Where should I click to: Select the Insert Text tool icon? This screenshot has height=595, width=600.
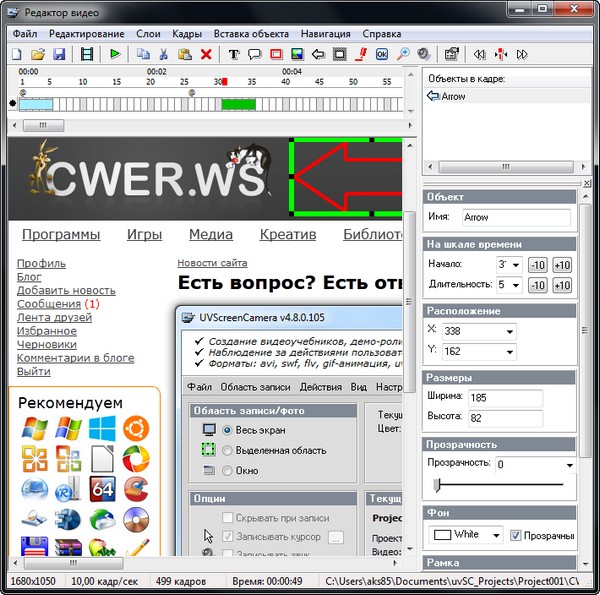click(x=235, y=54)
